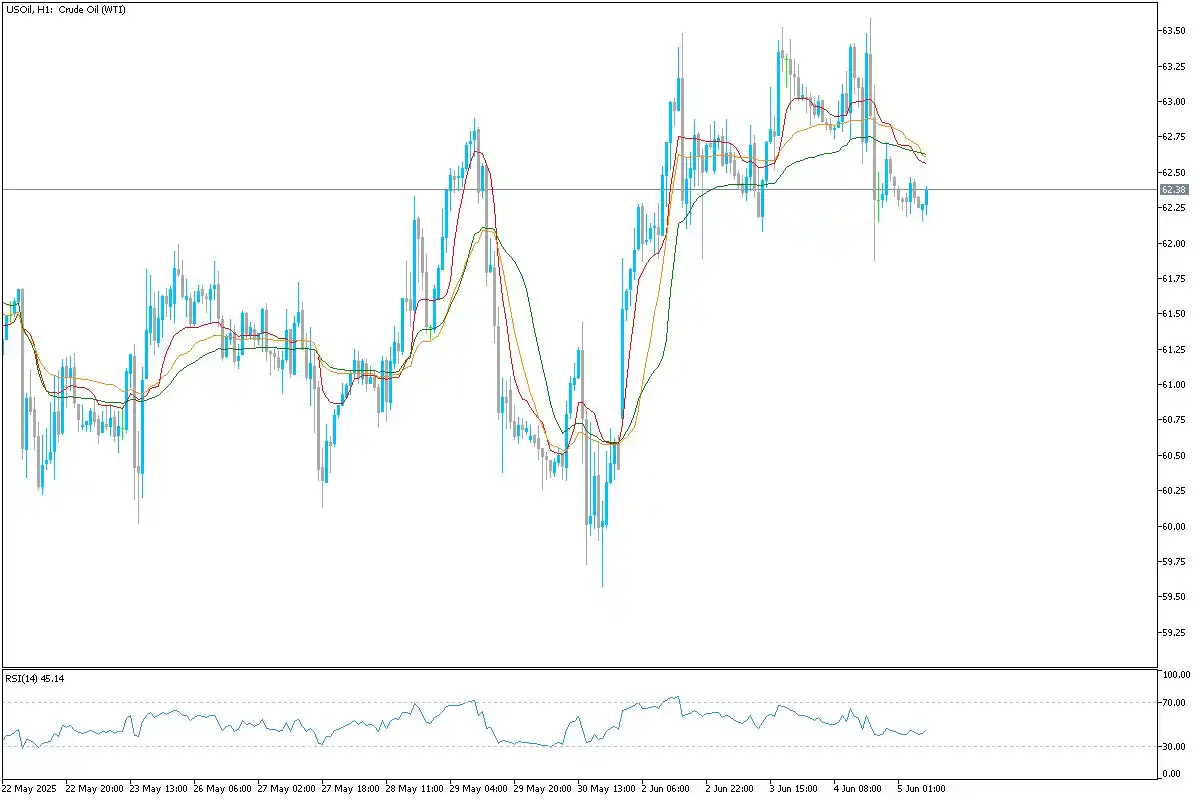Click the 60.00 price axis label

point(1173,527)
